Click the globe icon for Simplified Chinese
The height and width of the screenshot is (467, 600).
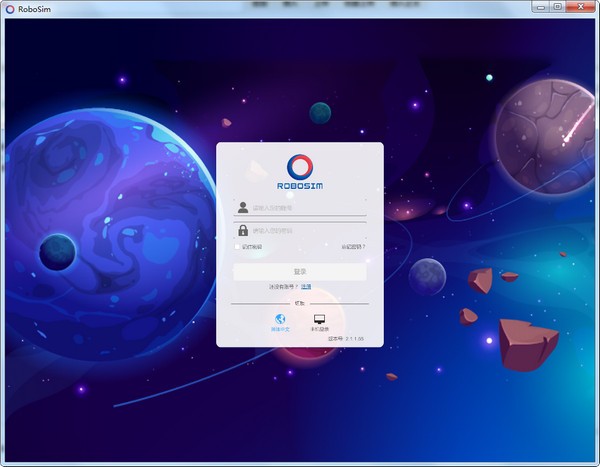(x=280, y=319)
